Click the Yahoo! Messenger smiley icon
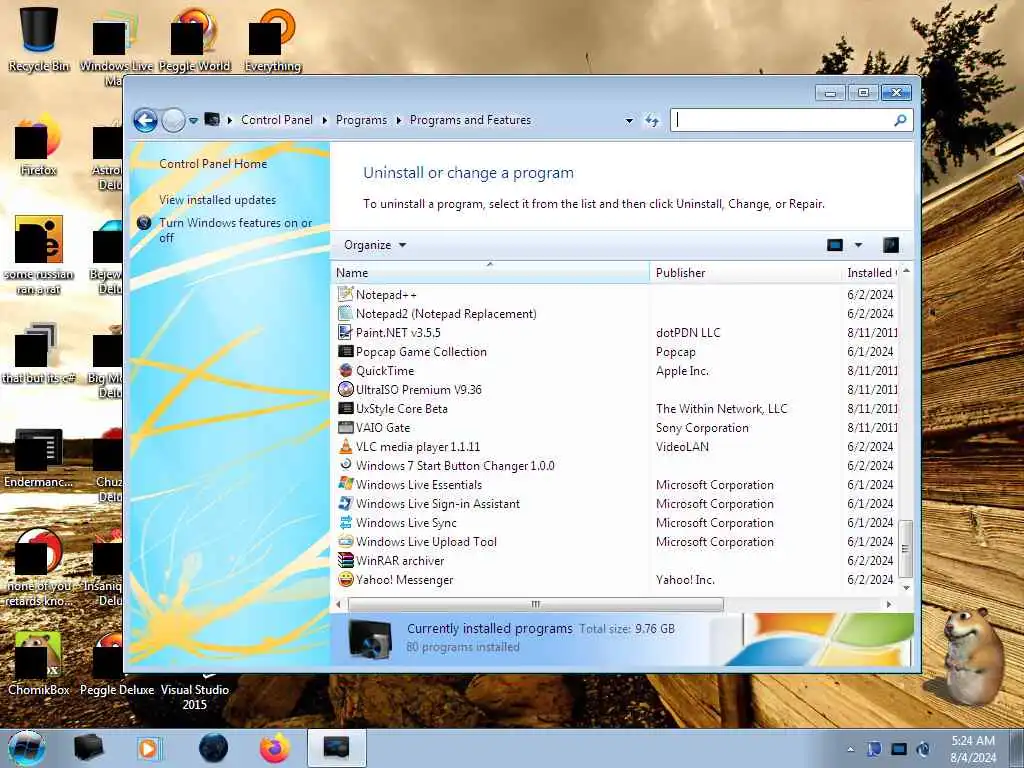This screenshot has width=1024, height=768. point(345,579)
